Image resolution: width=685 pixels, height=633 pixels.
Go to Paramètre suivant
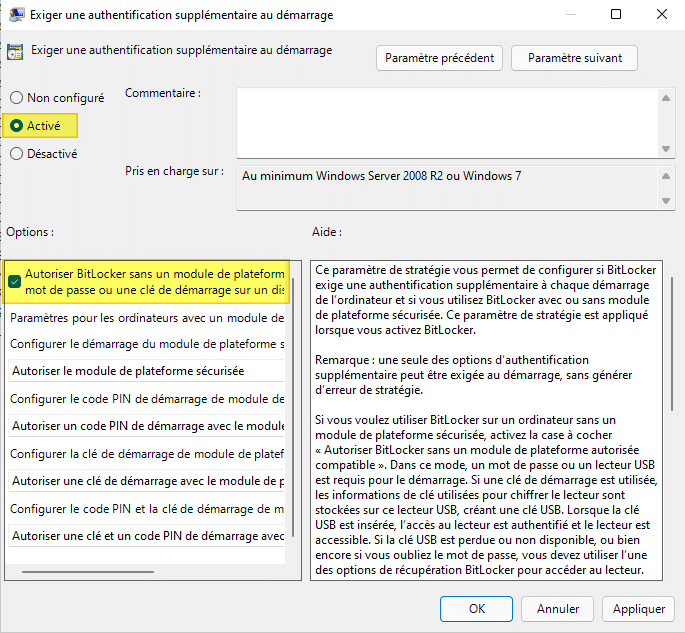coord(574,58)
